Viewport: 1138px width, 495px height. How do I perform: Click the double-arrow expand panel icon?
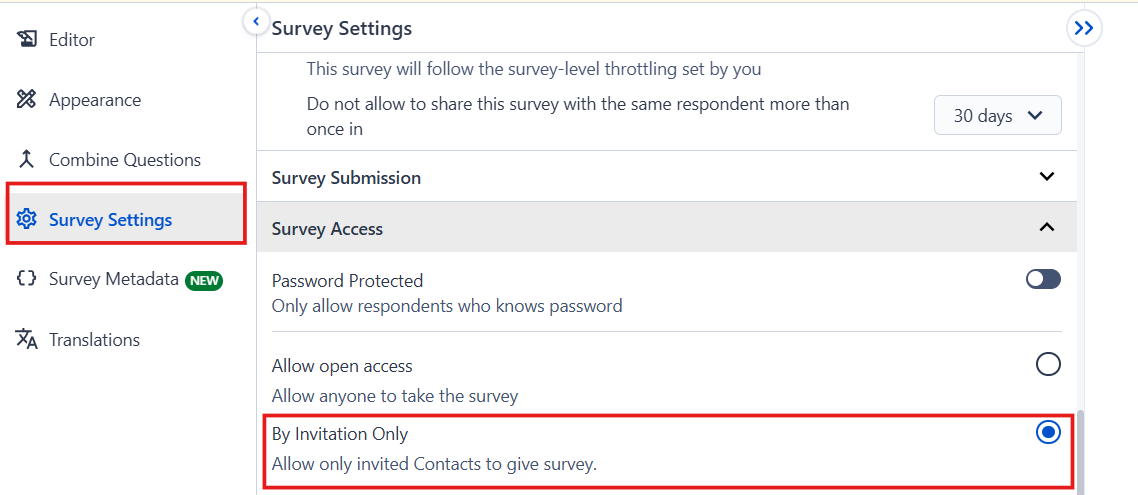tap(1084, 29)
